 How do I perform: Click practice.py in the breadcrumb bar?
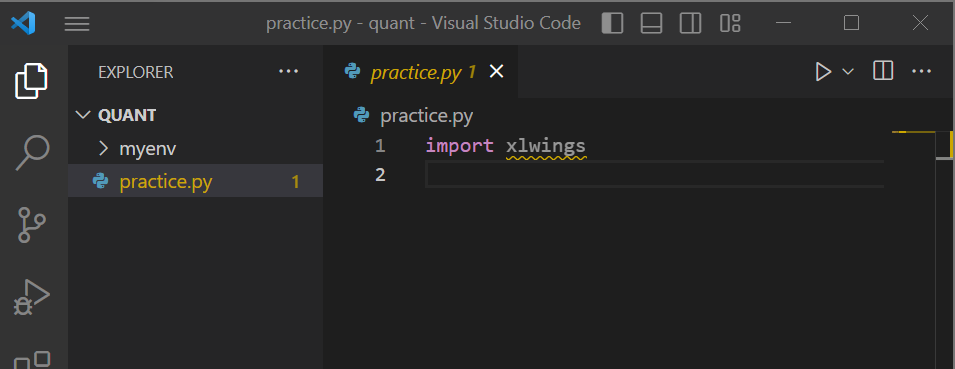pyautogui.click(x=426, y=116)
